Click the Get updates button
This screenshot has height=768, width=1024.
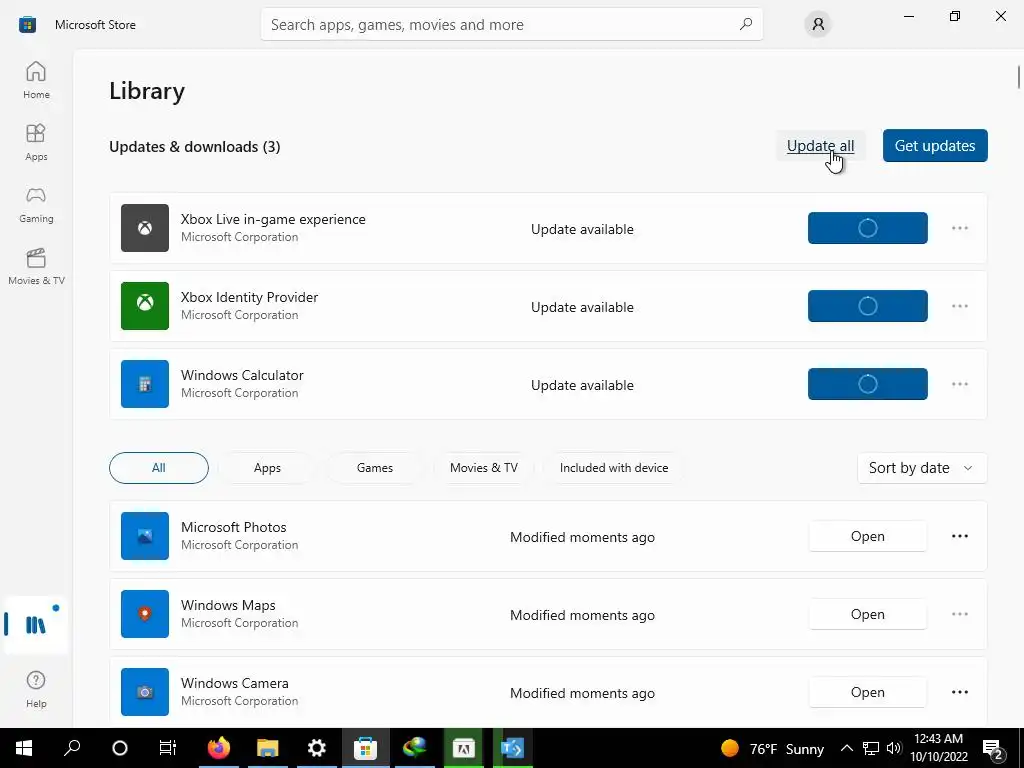pos(935,146)
